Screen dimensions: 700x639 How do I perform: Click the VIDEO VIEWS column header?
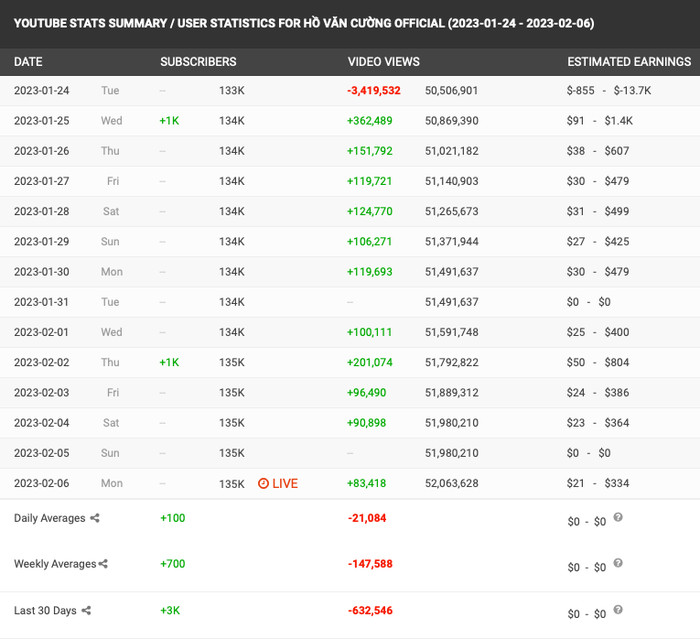coord(383,62)
